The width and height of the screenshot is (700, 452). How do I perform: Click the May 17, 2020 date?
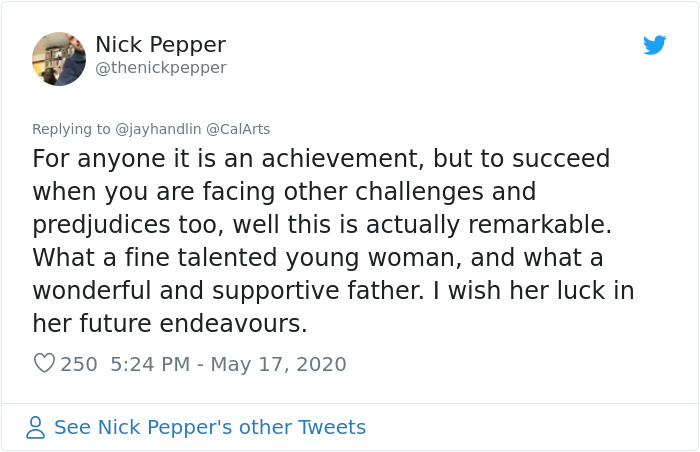pyautogui.click(x=279, y=364)
